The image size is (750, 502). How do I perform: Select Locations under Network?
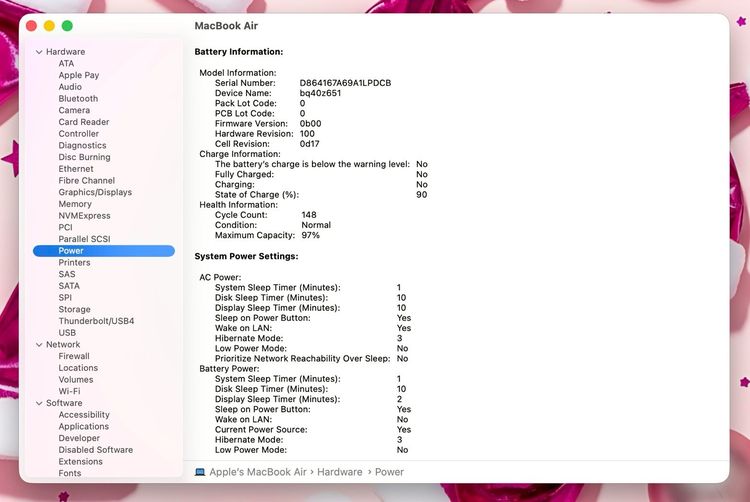[x=78, y=368]
